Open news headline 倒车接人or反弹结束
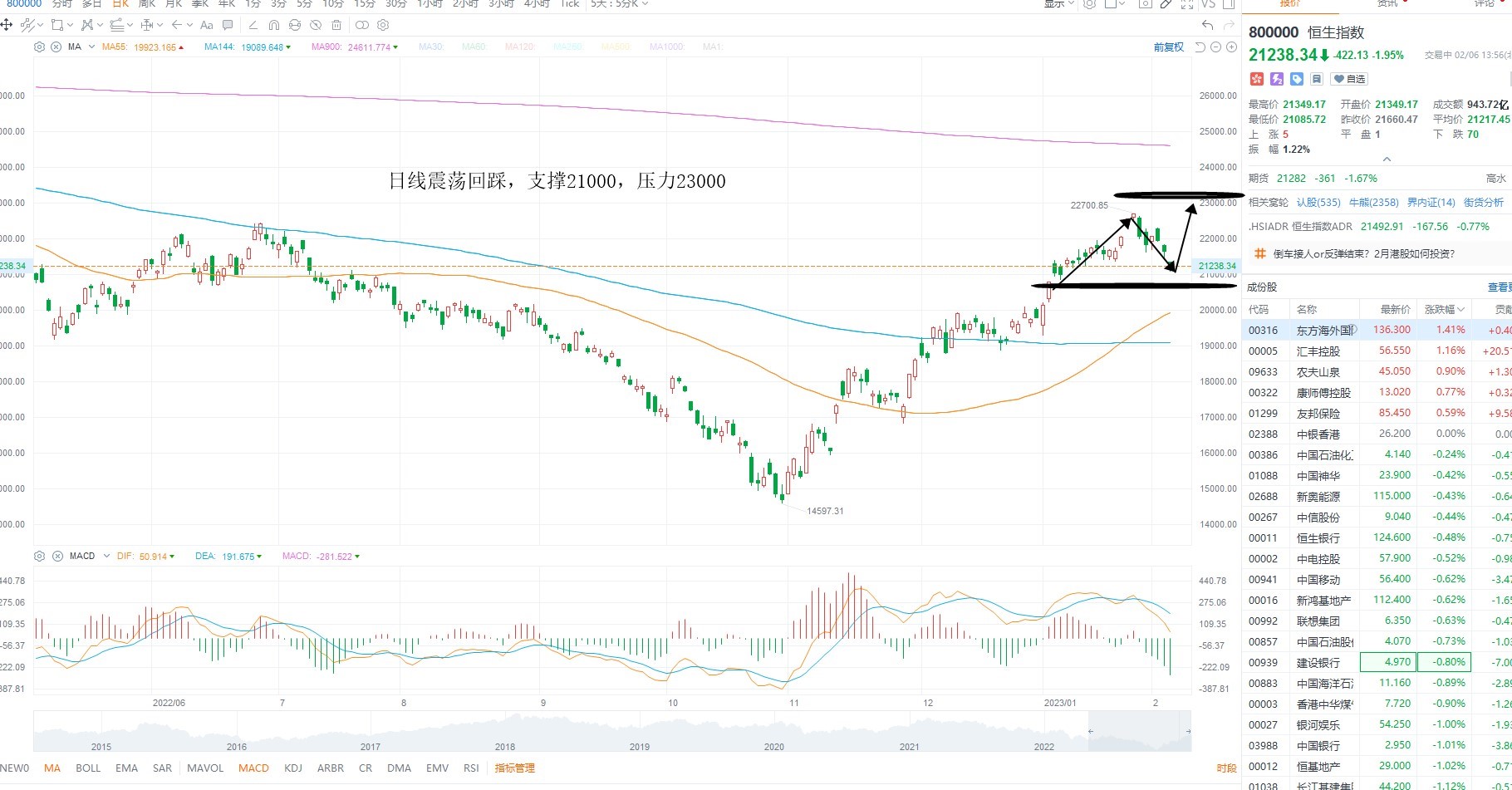The height and width of the screenshot is (790, 1512). tap(1364, 254)
